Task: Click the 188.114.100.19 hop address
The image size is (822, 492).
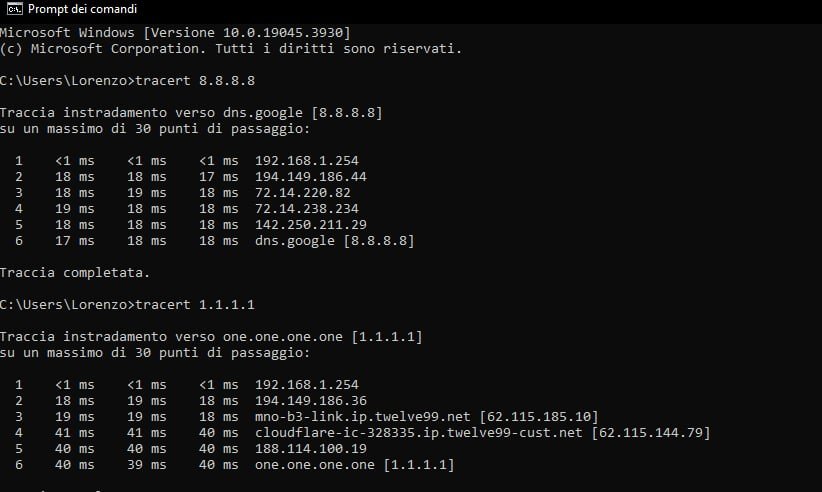Action: click(311, 449)
